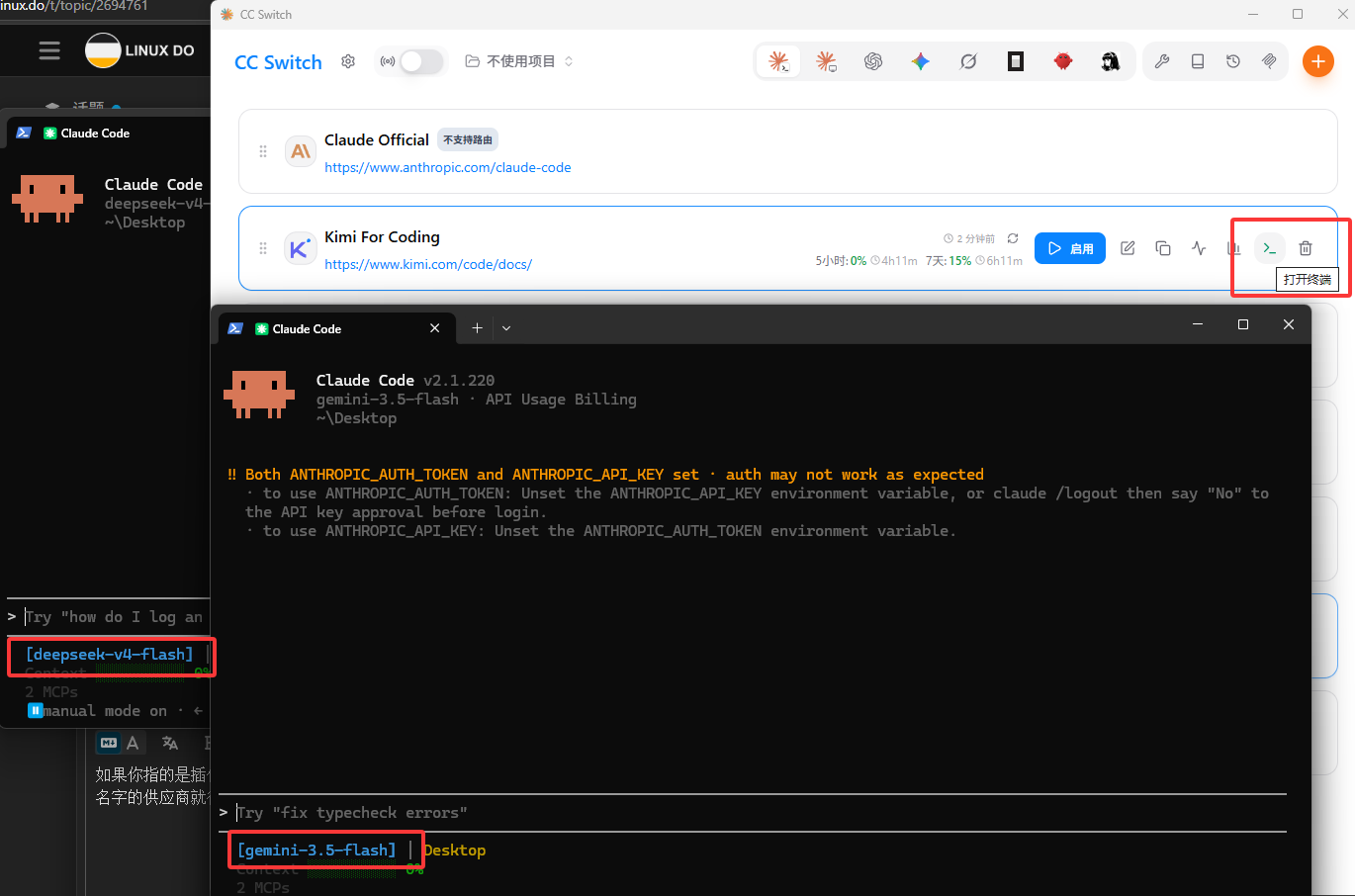Minimize the CC Switch window

1254,14
